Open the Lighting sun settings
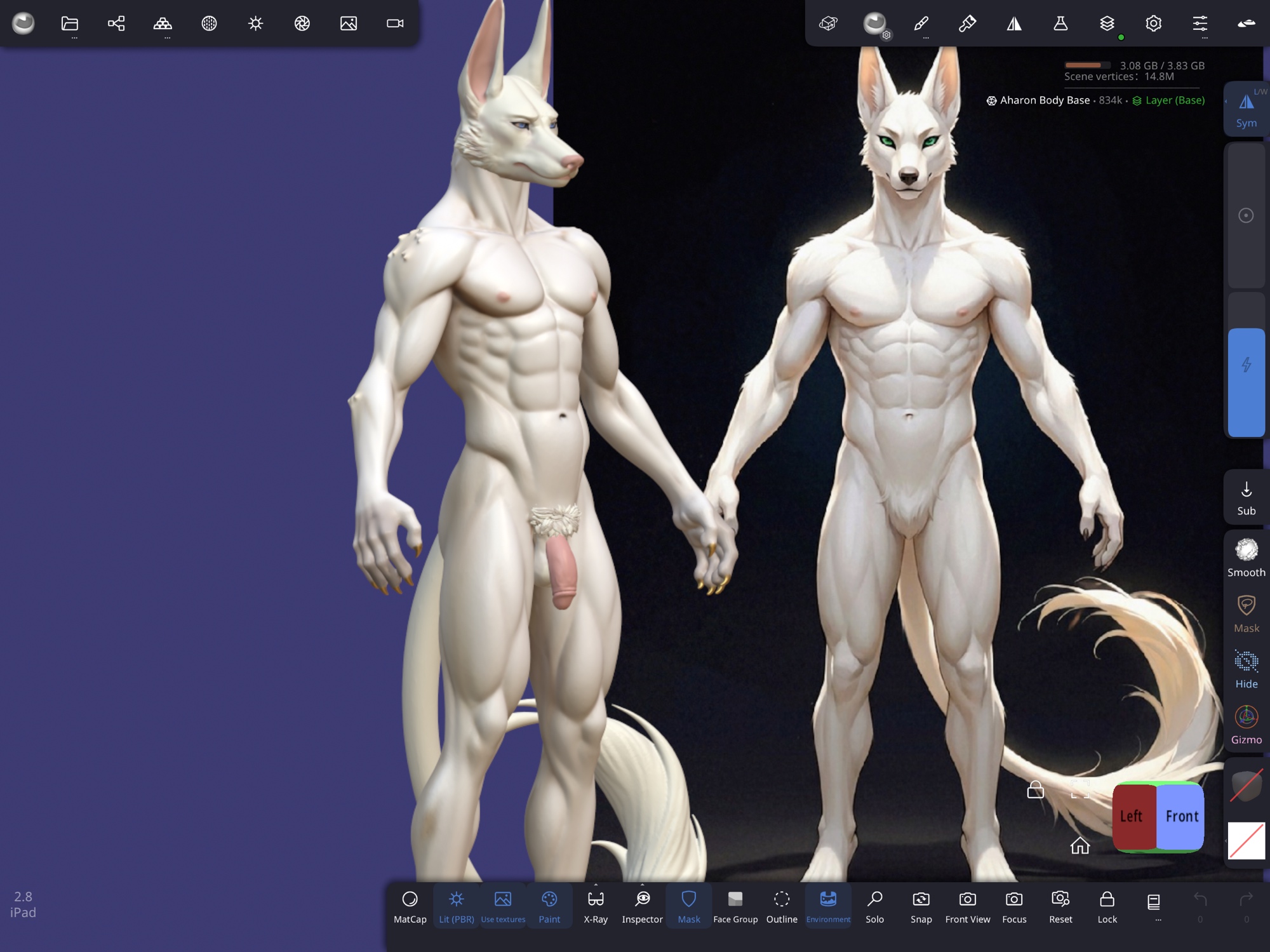This screenshot has width=1270, height=952. pyautogui.click(x=255, y=23)
